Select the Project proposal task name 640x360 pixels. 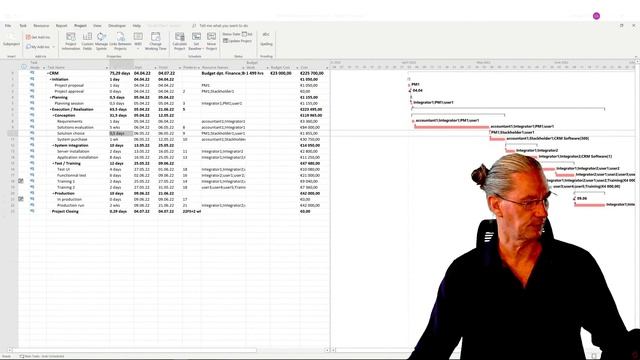click(69, 85)
